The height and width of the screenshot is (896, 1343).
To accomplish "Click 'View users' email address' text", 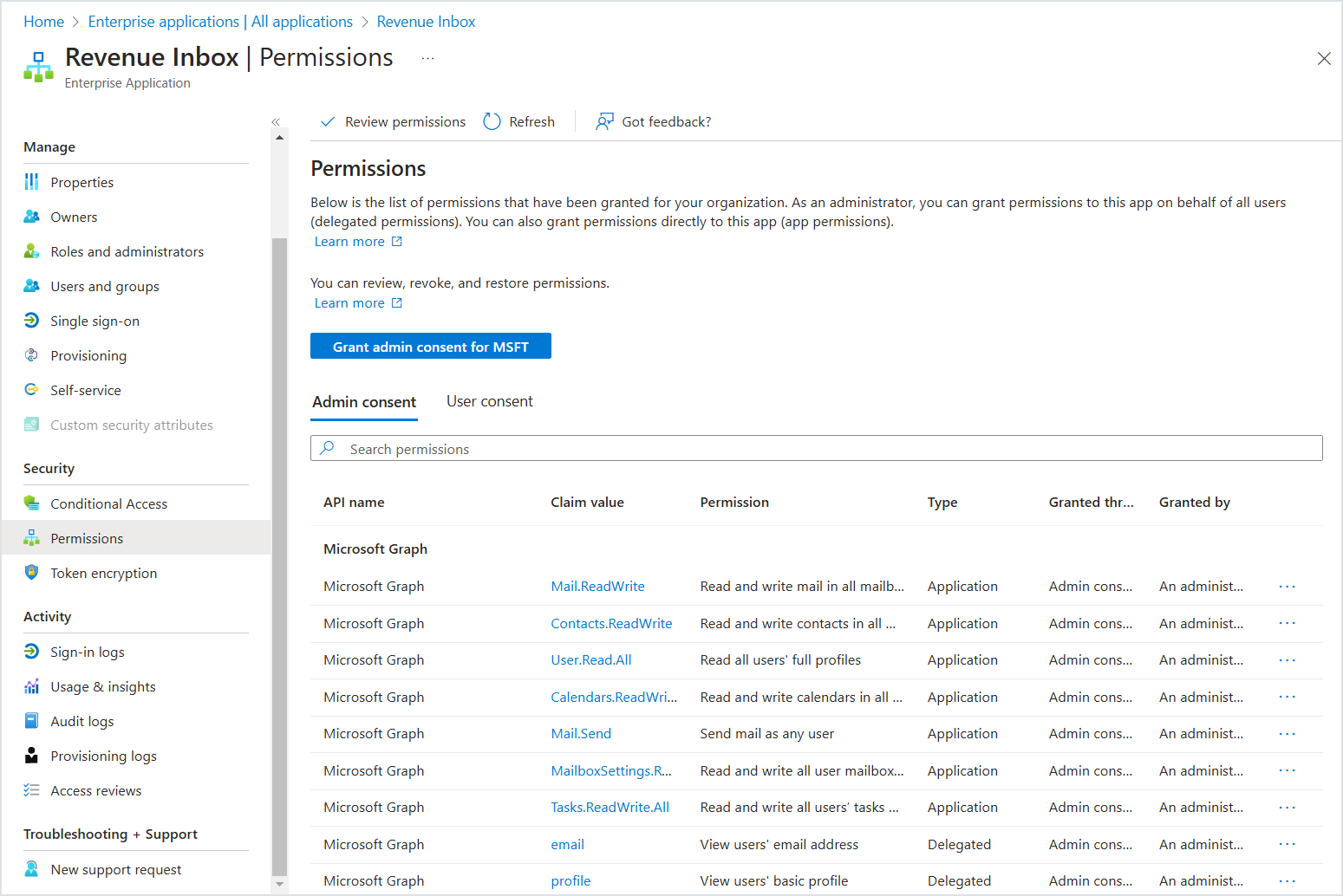I will click(779, 845).
